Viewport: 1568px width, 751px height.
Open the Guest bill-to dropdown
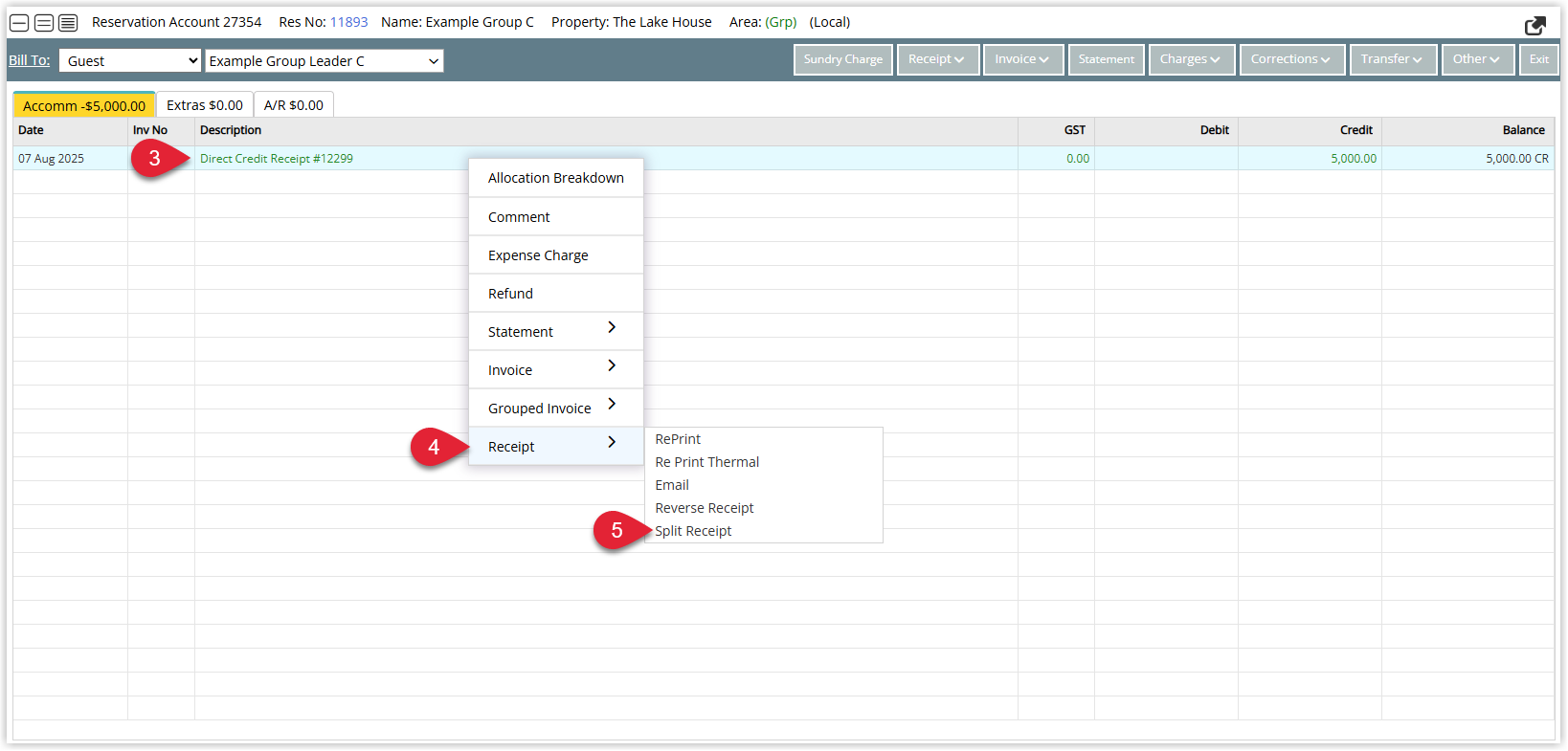point(130,60)
